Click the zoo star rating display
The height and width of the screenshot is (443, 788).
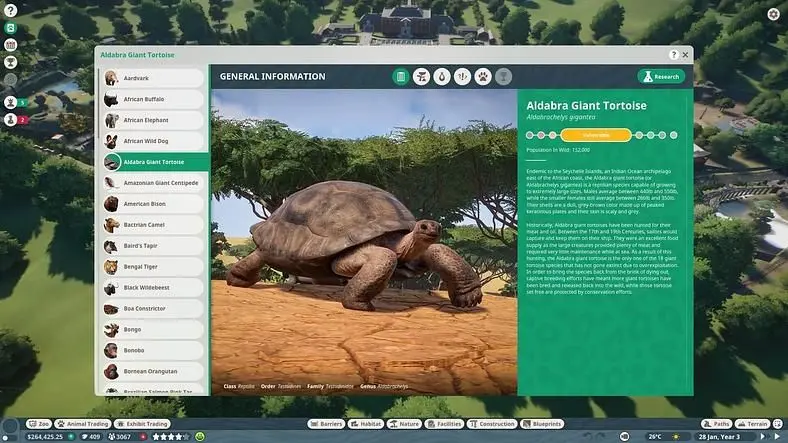[171, 437]
